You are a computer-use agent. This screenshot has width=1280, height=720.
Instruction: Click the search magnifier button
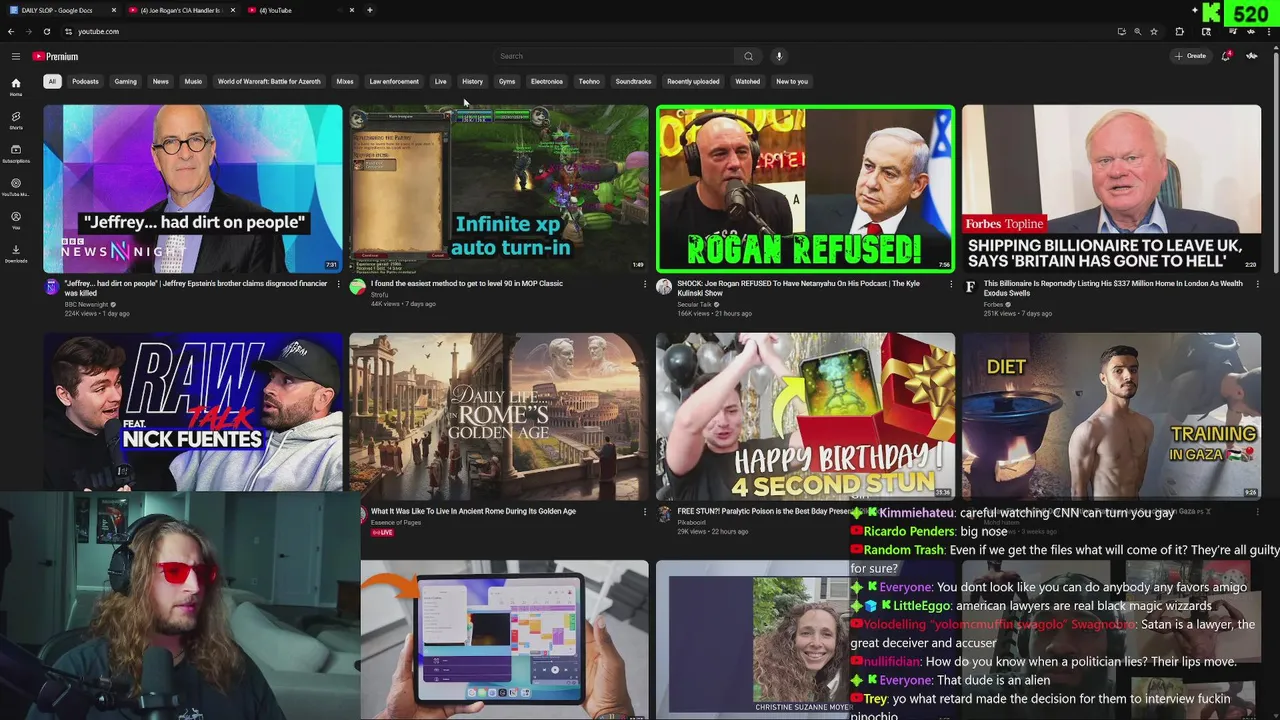(748, 56)
